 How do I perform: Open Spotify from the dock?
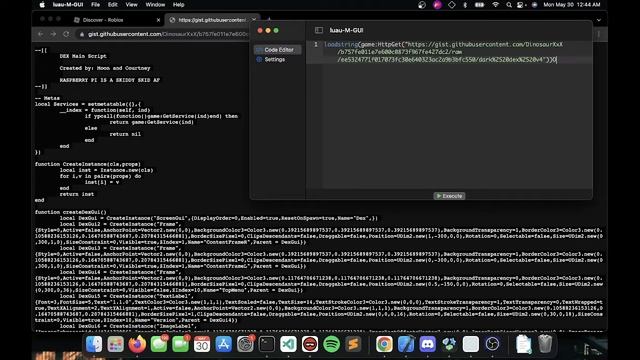(x=331, y=344)
